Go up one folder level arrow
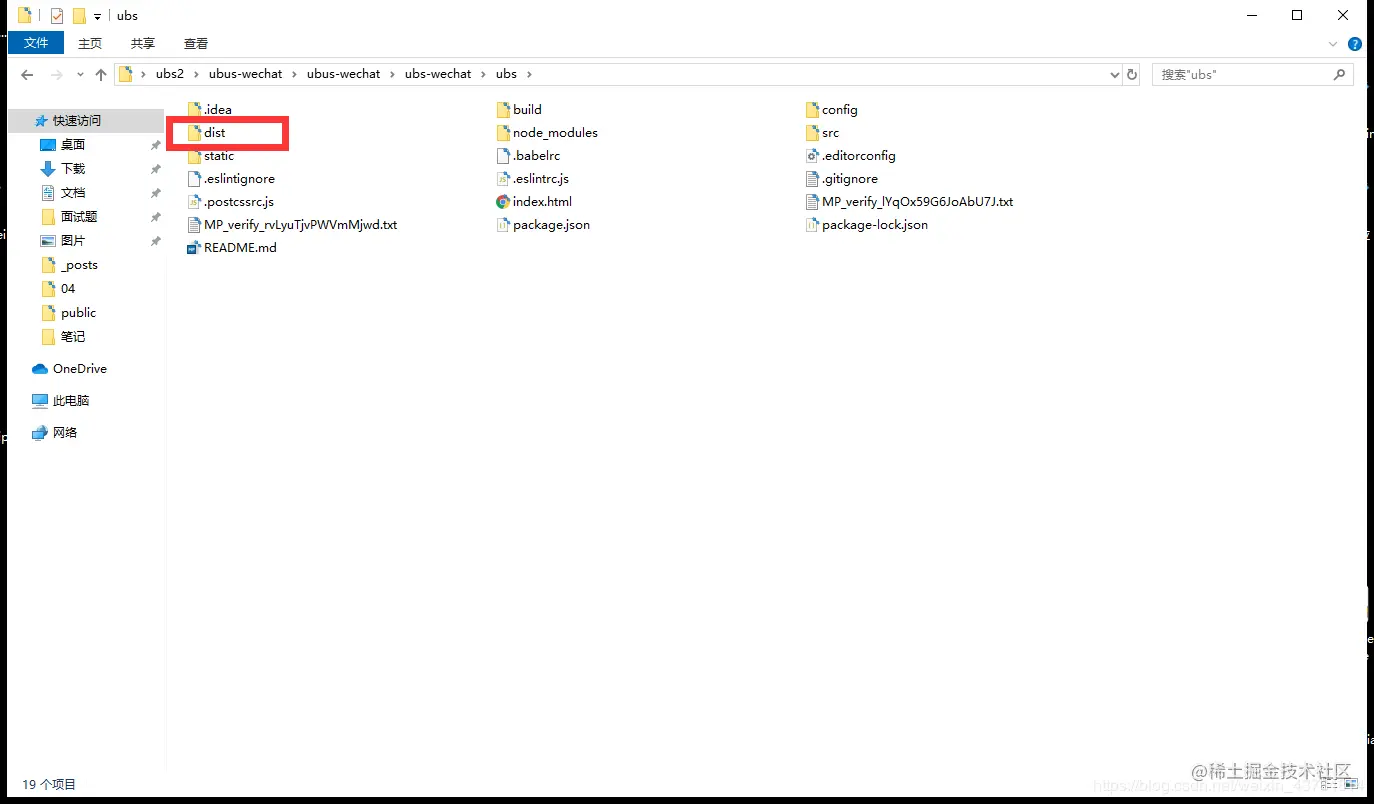1374x804 pixels. [101, 75]
